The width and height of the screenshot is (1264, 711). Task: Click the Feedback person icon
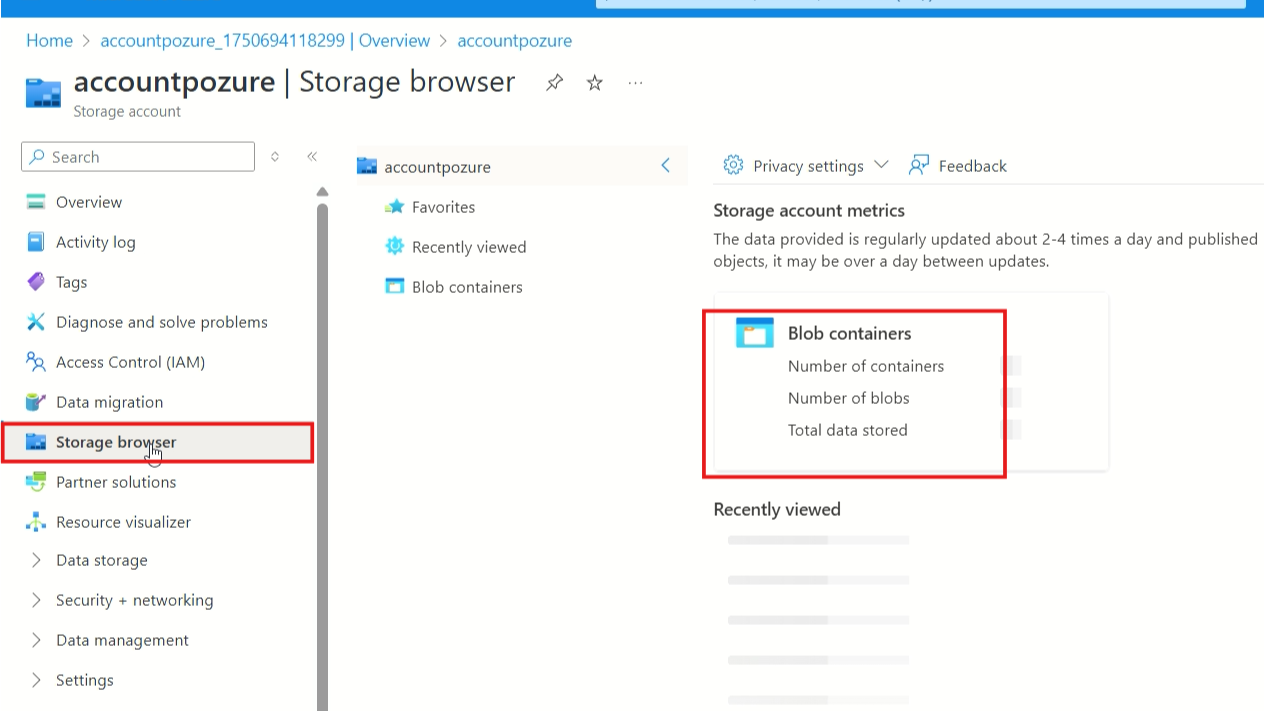(918, 165)
